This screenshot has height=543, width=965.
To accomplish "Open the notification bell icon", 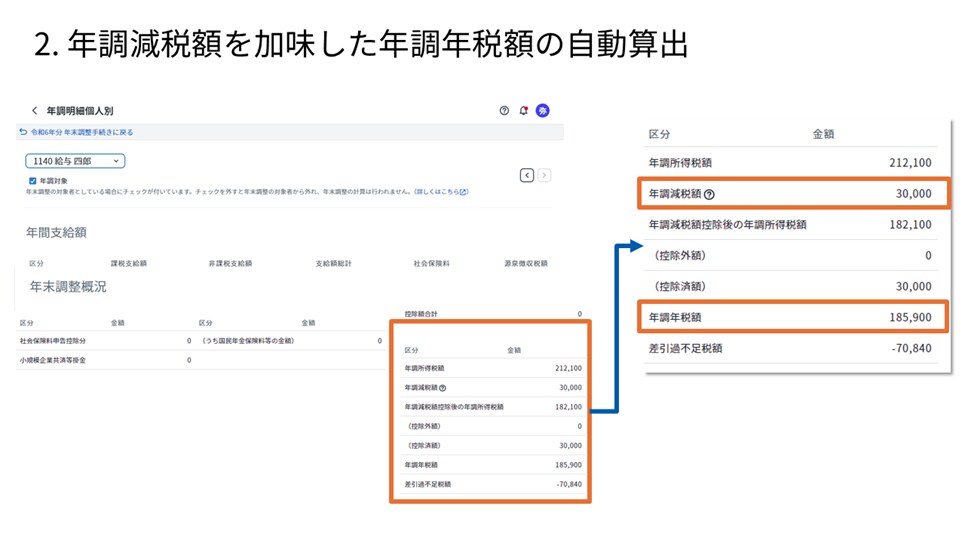I will tap(523, 111).
